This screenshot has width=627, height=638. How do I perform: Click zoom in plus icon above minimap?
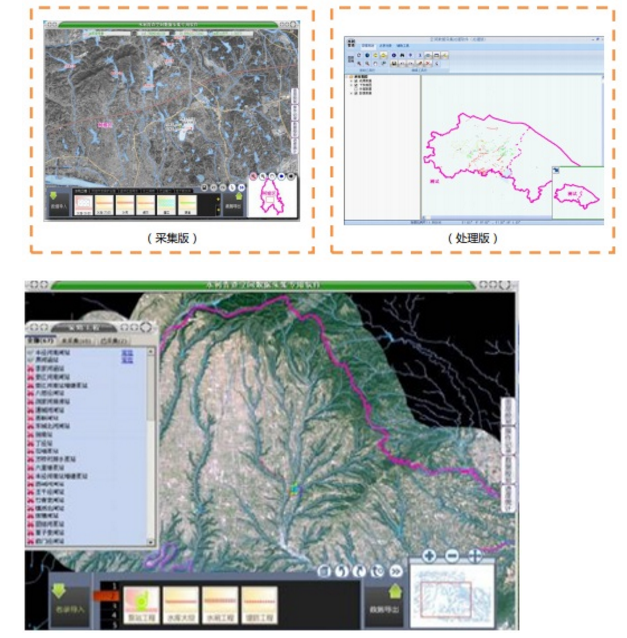point(429,554)
